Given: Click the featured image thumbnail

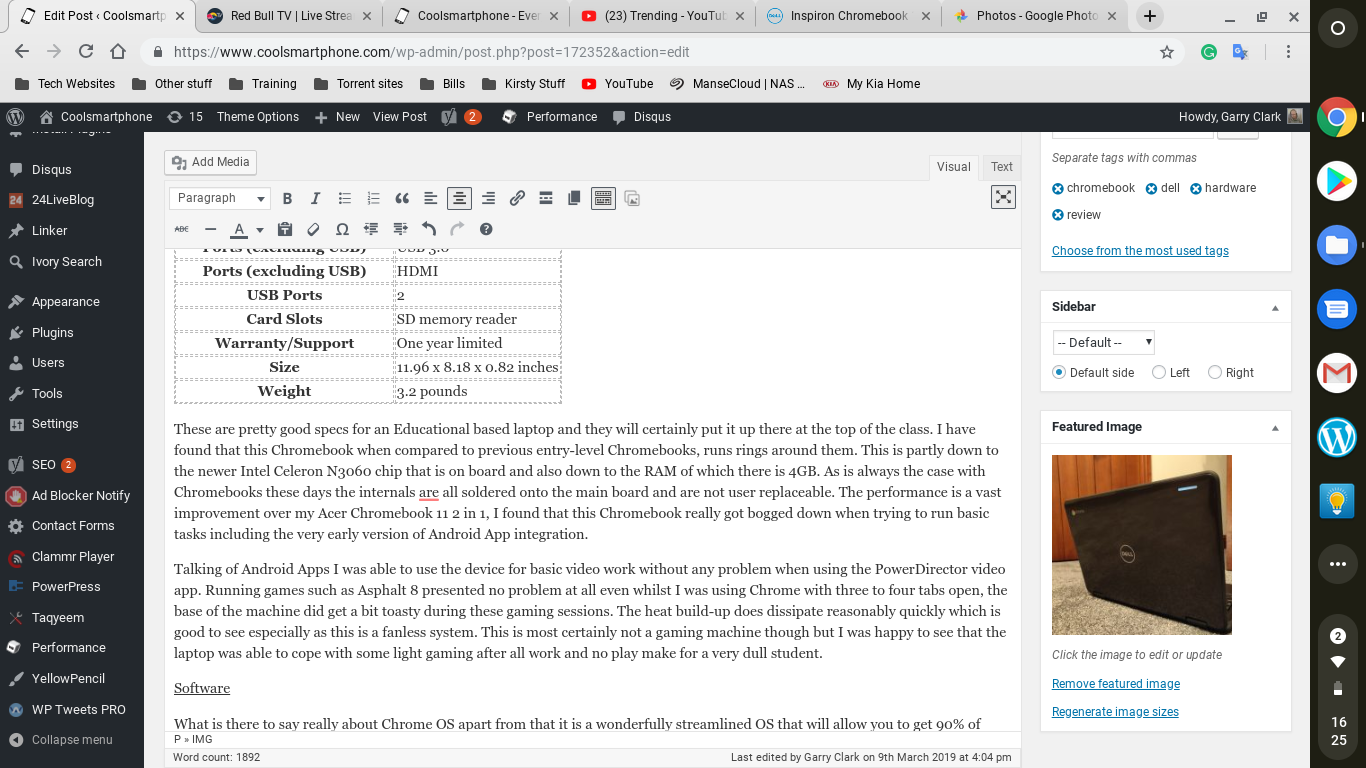Looking at the screenshot, I should click(1142, 545).
